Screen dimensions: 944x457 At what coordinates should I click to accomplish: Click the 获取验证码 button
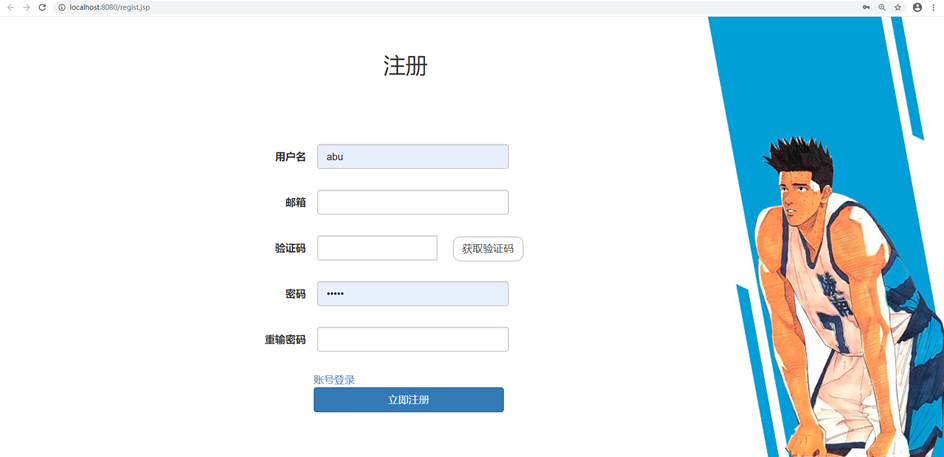[488, 249]
